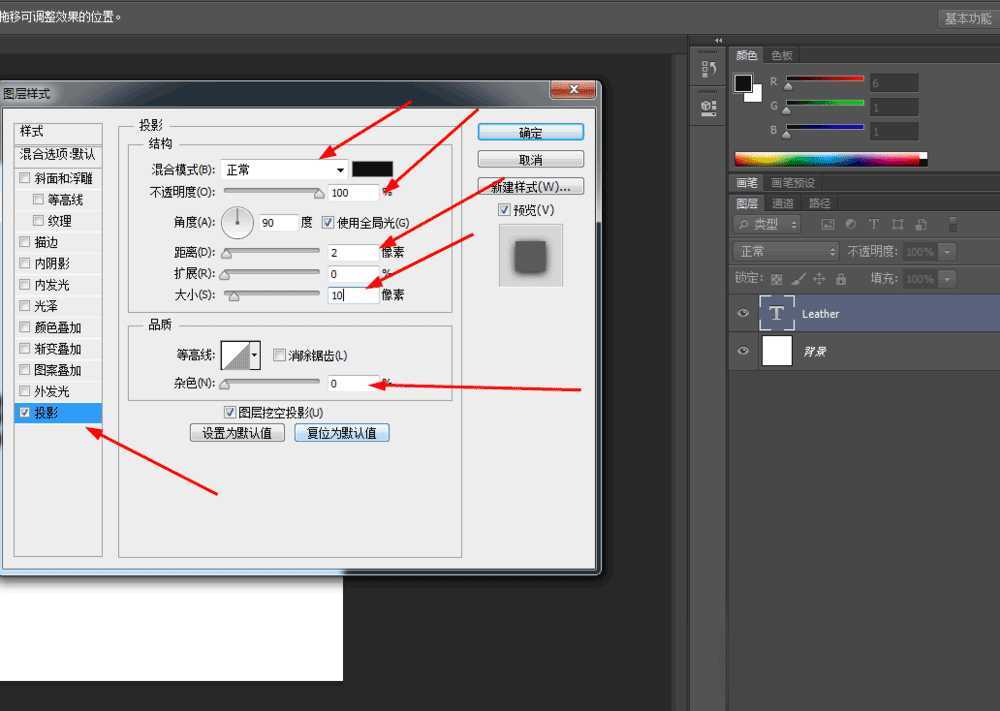Click the shape layers filter icon
The height and width of the screenshot is (711, 1000).
coord(897,225)
